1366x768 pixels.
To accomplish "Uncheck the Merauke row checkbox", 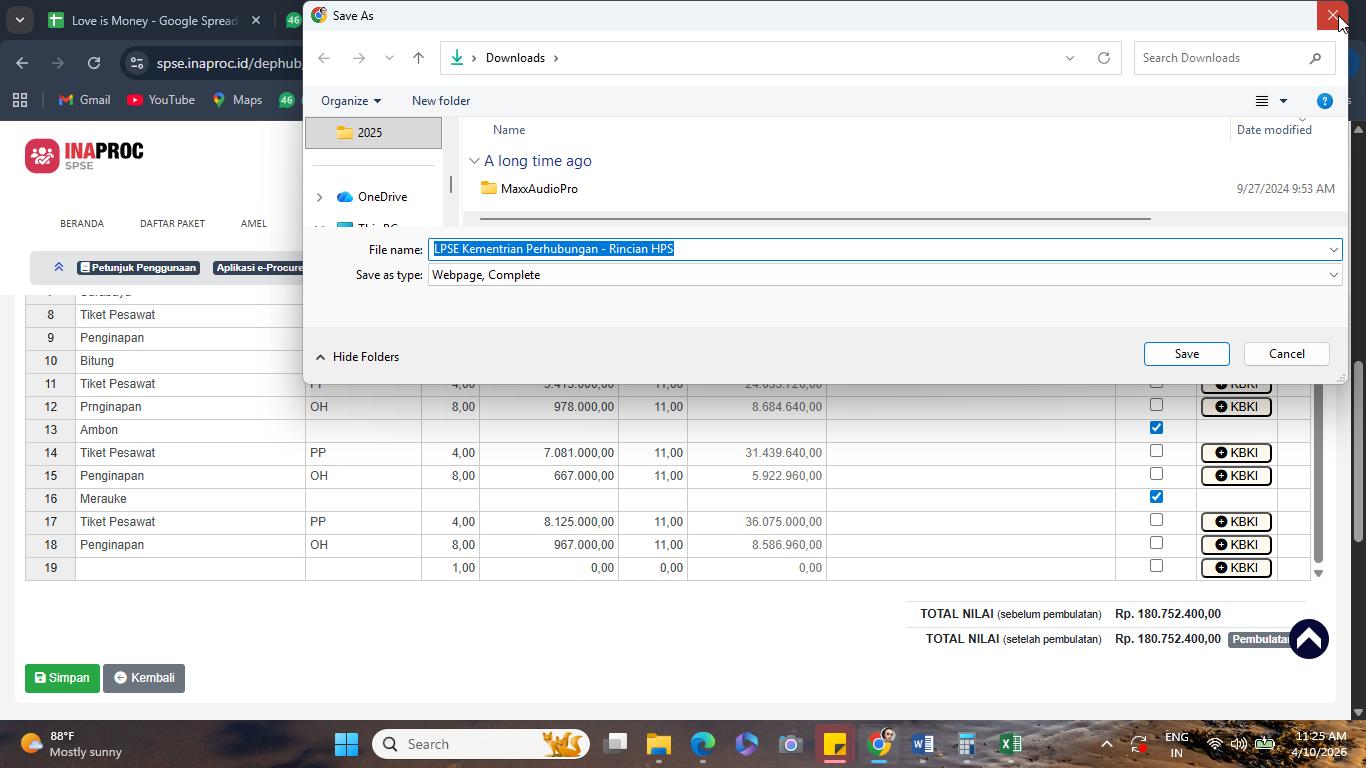I will 1156,497.
